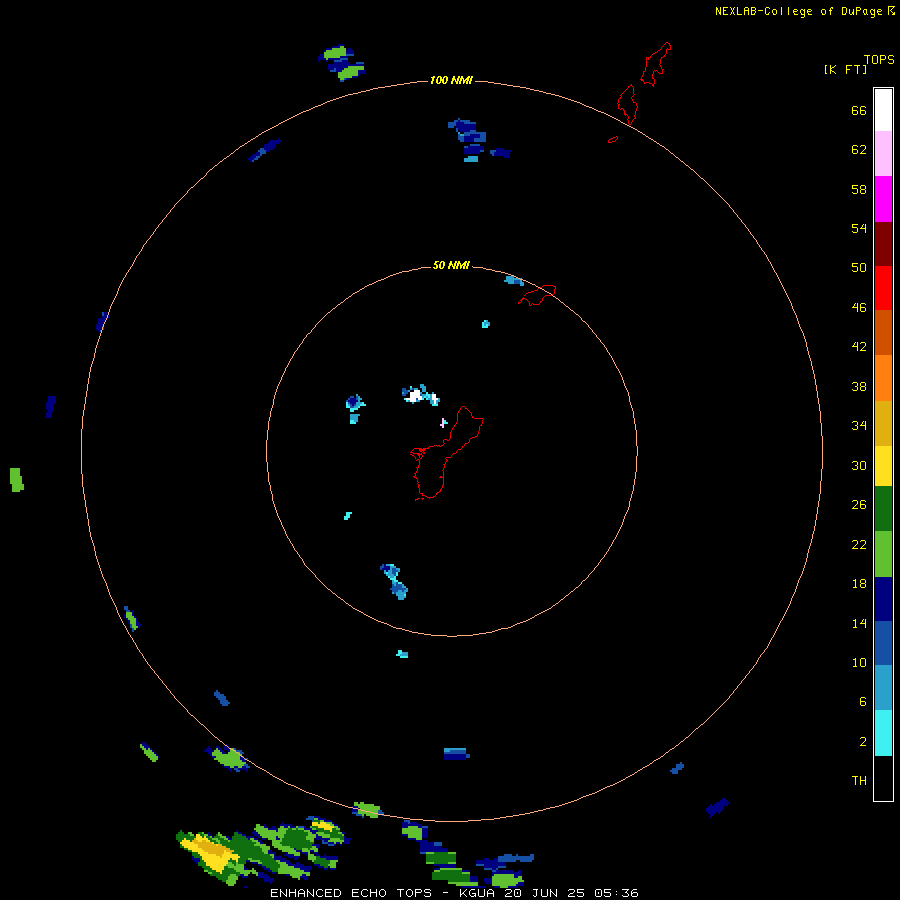The width and height of the screenshot is (900, 900).
Task: Click the [K FT] units label
Action: click(x=845, y=69)
